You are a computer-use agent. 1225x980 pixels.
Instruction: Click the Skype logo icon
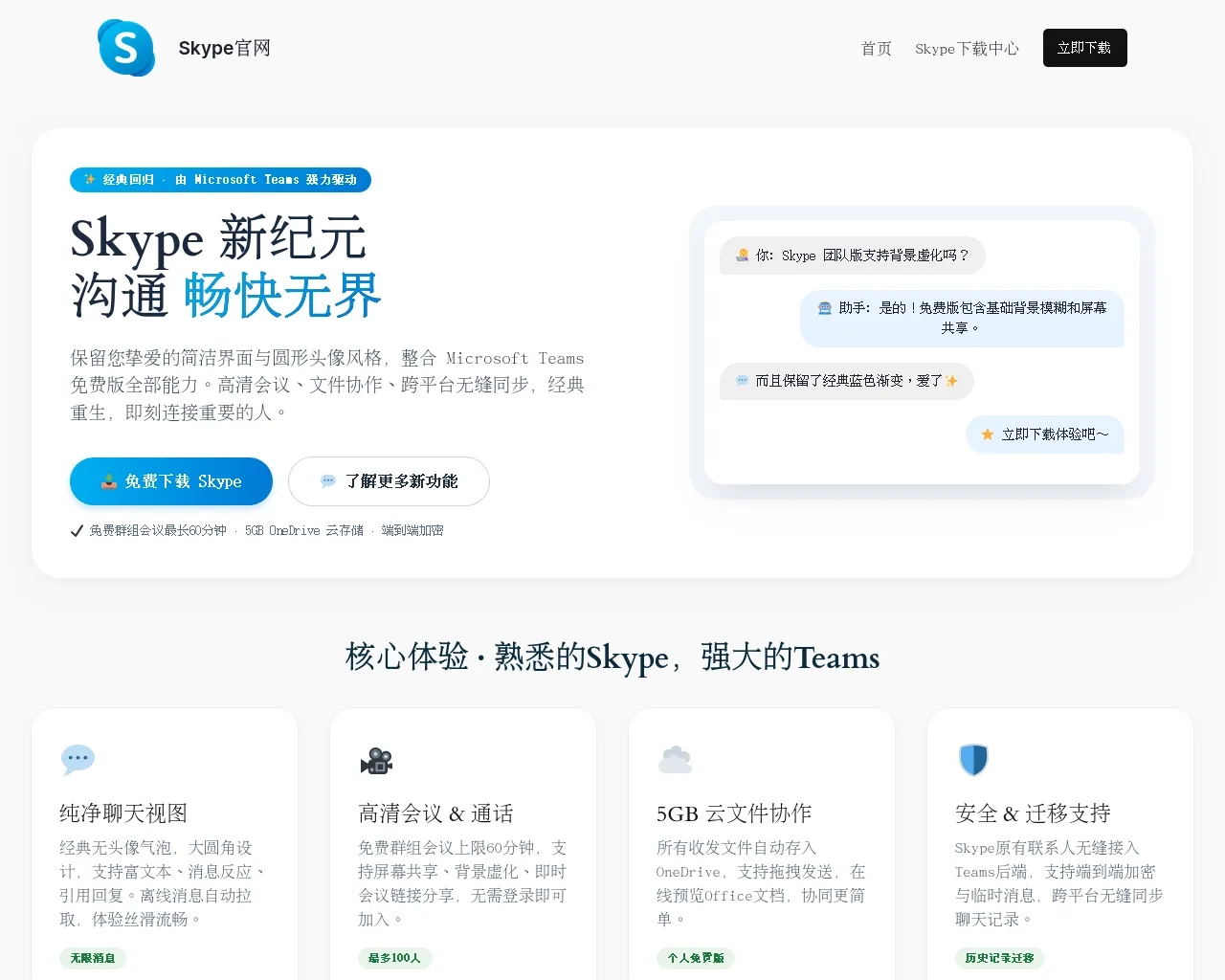click(x=126, y=48)
